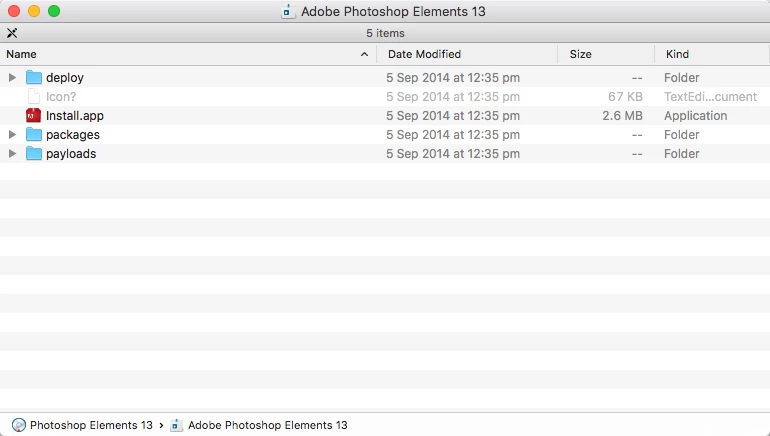Expand the payloads folder disclosure triangle
Viewport: 770px width, 436px height.
[x=12, y=154]
